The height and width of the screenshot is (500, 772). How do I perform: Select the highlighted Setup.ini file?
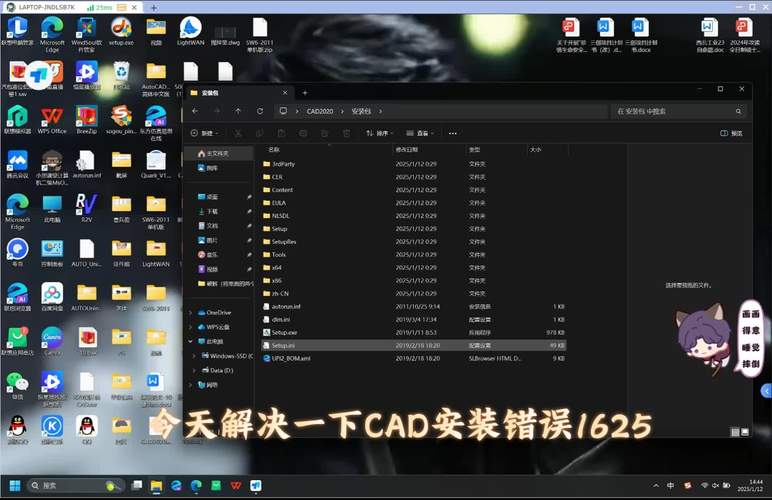tap(414, 345)
